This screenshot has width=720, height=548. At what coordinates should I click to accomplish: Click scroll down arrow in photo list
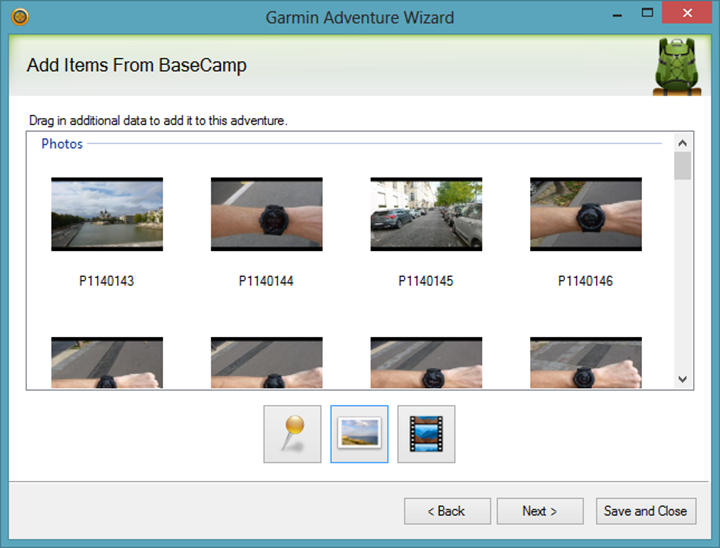(682, 379)
